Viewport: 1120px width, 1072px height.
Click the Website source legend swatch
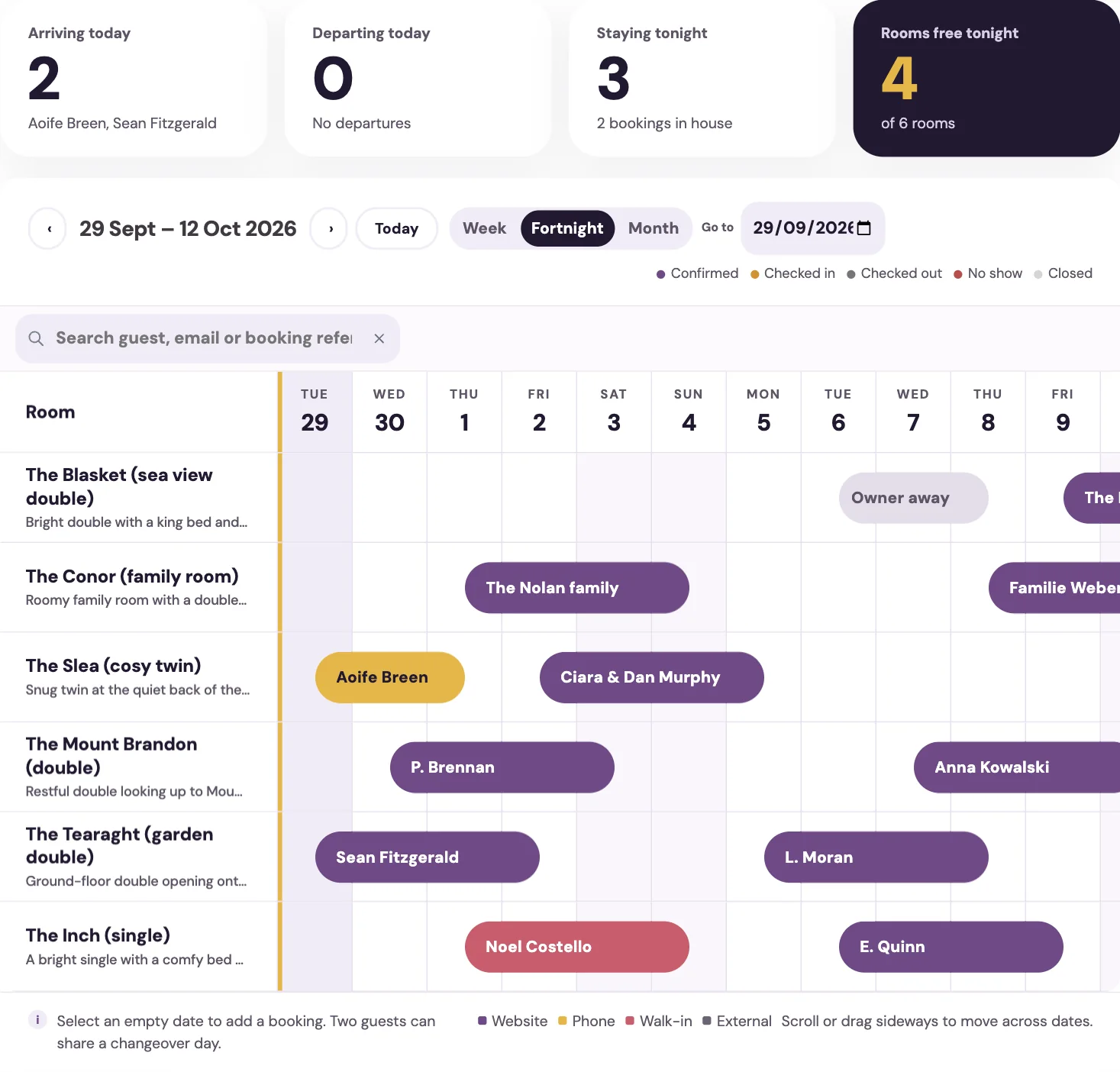pyautogui.click(x=483, y=1021)
